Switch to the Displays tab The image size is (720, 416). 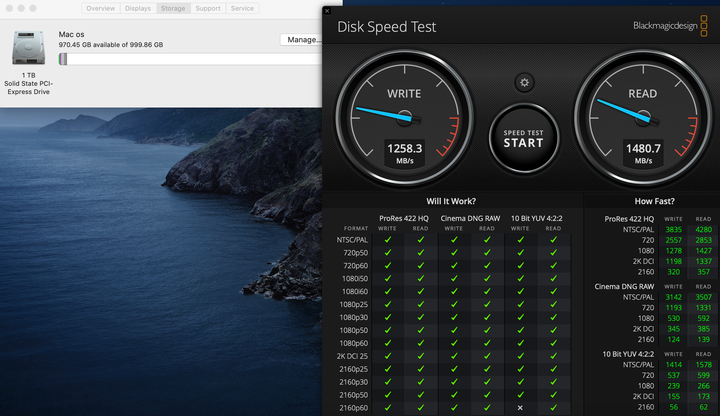(x=138, y=8)
